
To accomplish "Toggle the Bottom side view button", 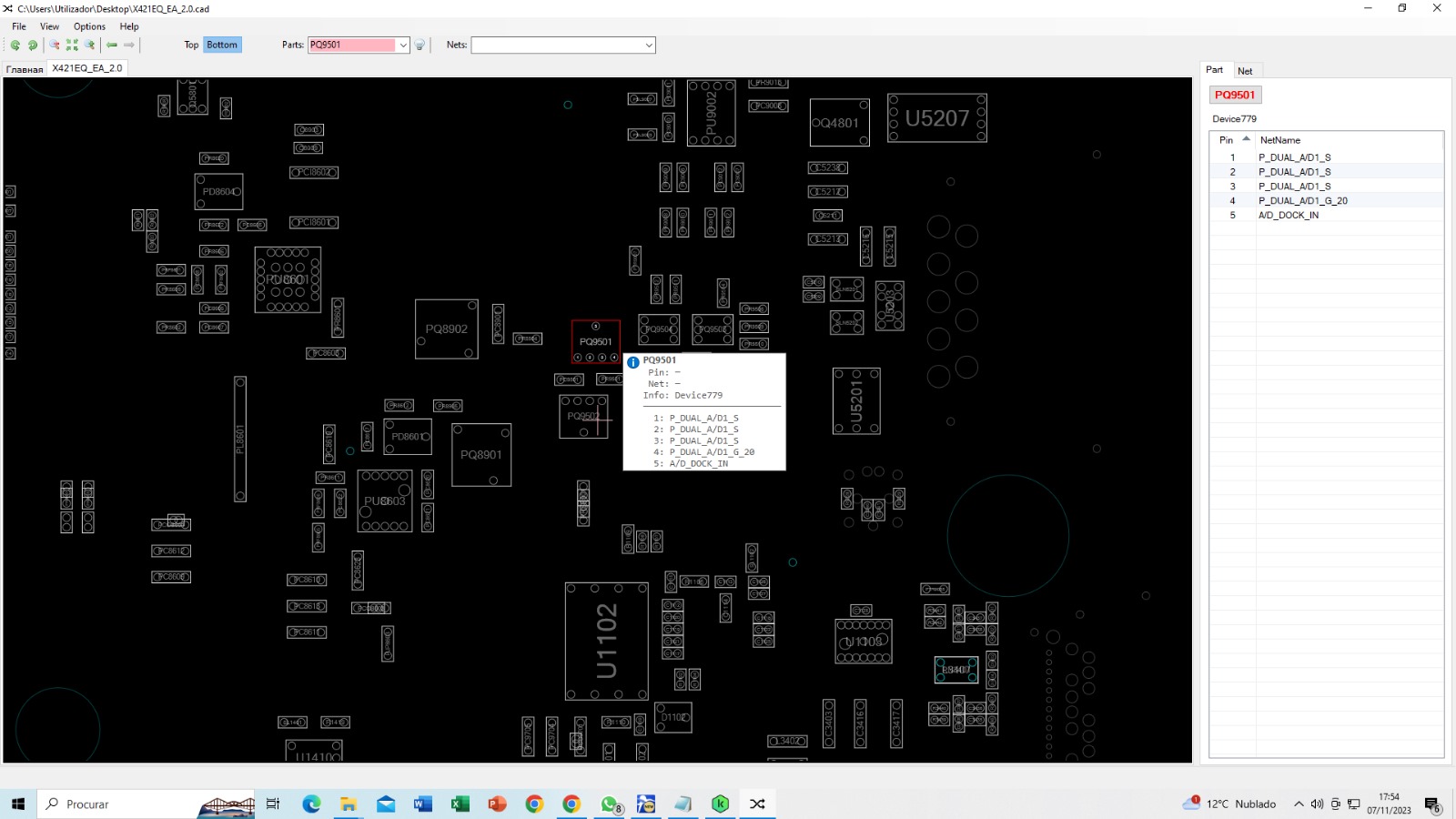I will (222, 45).
